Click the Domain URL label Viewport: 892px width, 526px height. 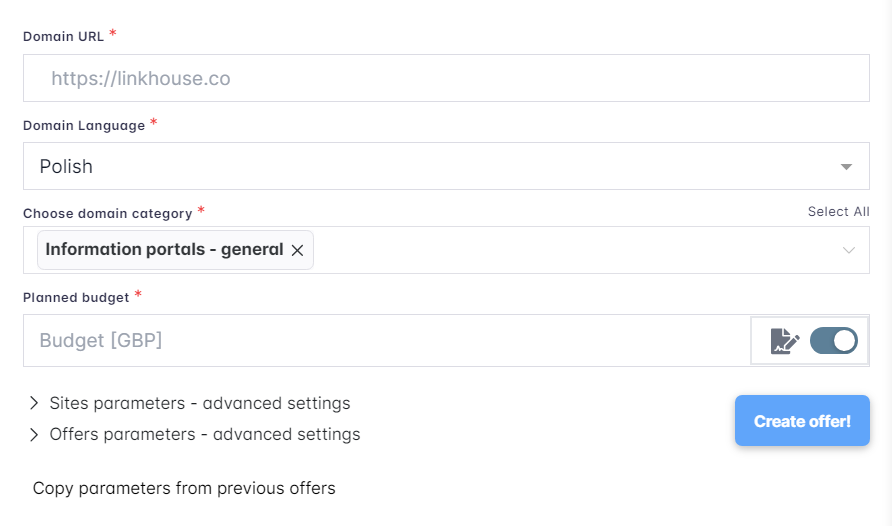[63, 37]
